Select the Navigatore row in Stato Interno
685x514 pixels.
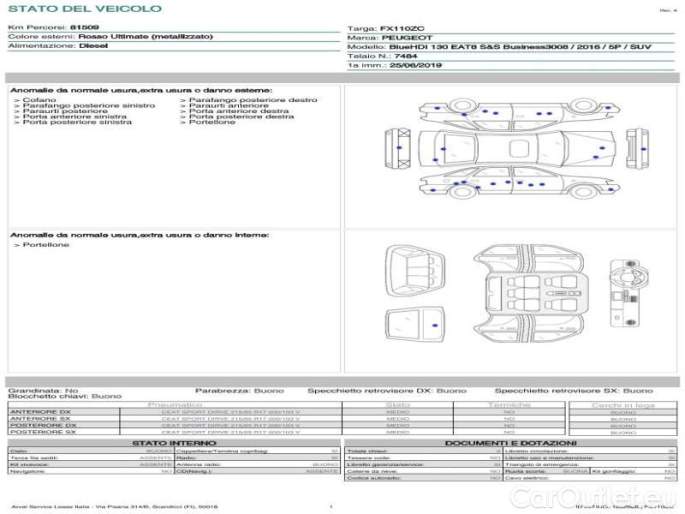coord(91,471)
